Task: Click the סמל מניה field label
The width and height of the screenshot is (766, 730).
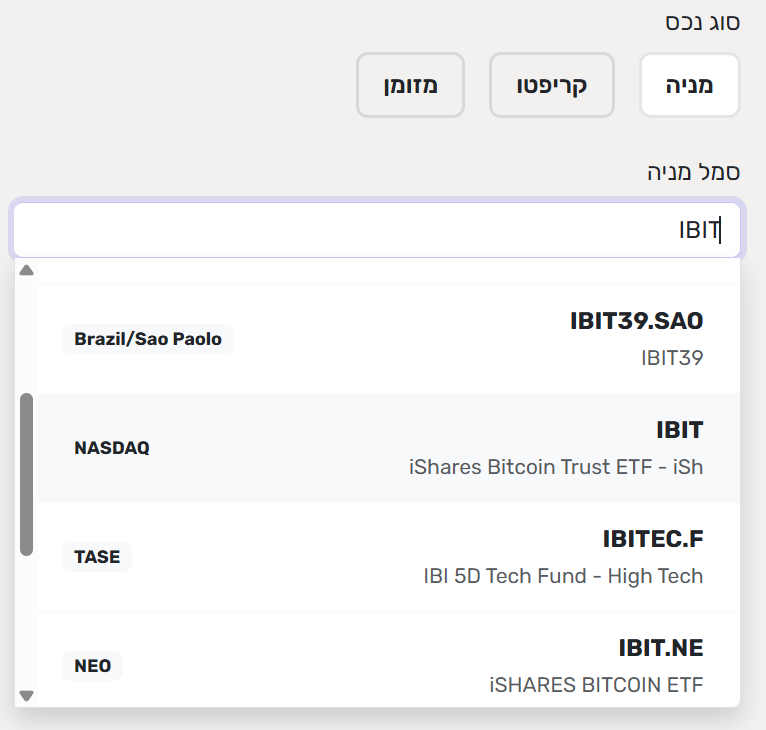Action: pyautogui.click(x=693, y=172)
